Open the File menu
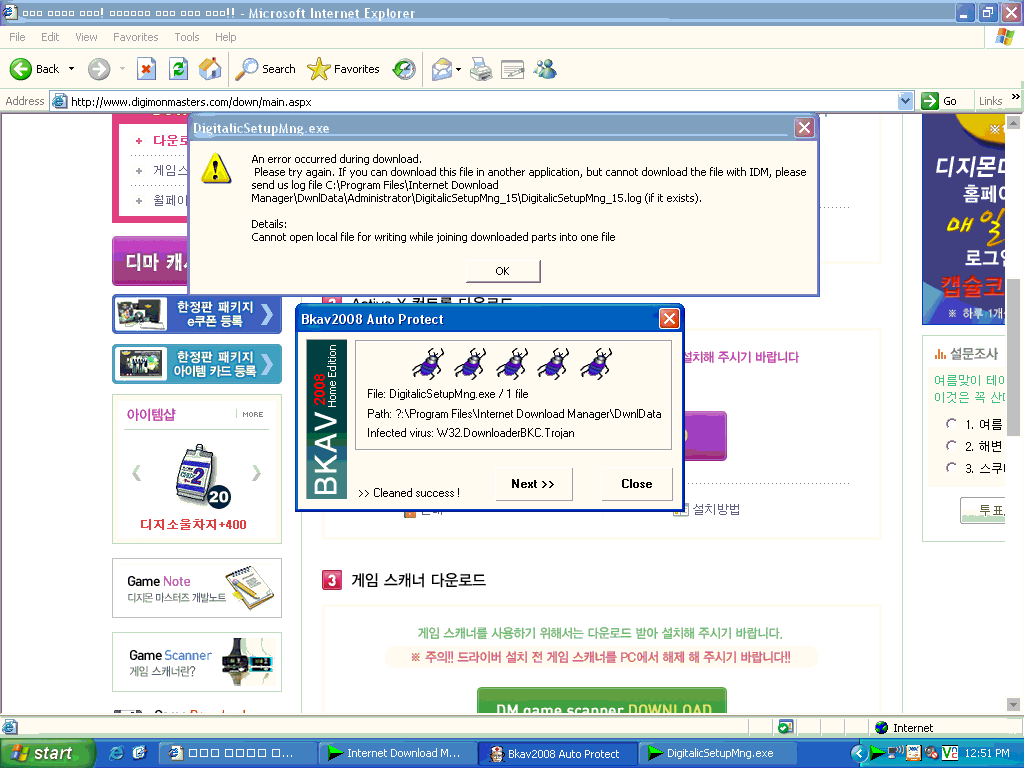The image size is (1024, 768). point(17,37)
